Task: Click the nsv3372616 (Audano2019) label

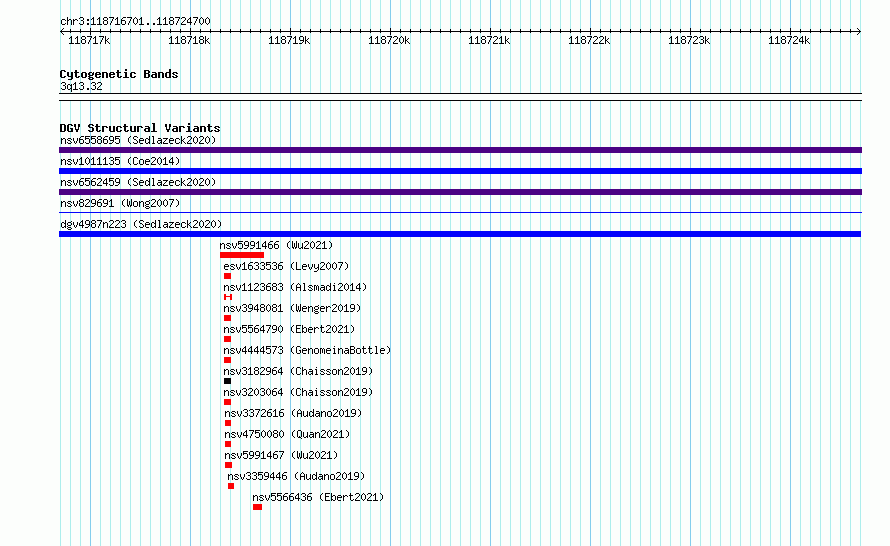Action: pos(293,413)
